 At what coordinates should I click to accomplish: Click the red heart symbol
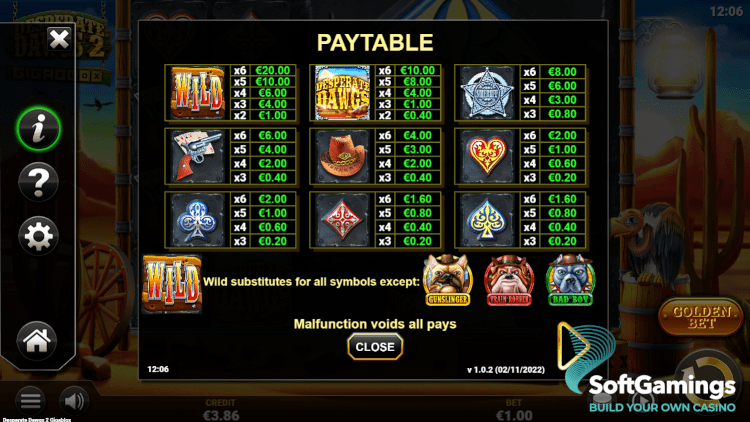coord(487,156)
